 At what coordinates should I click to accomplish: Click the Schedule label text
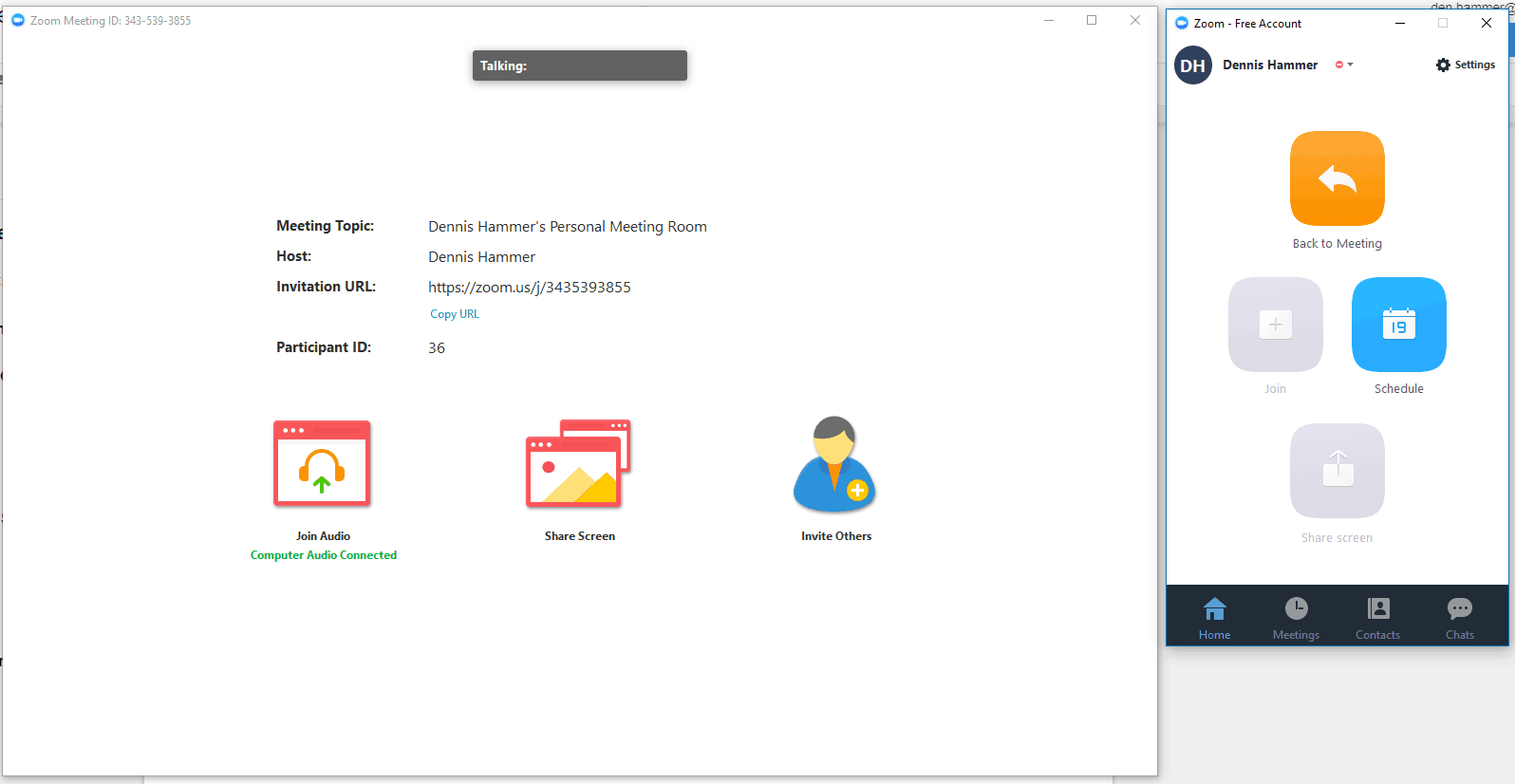point(1398,389)
